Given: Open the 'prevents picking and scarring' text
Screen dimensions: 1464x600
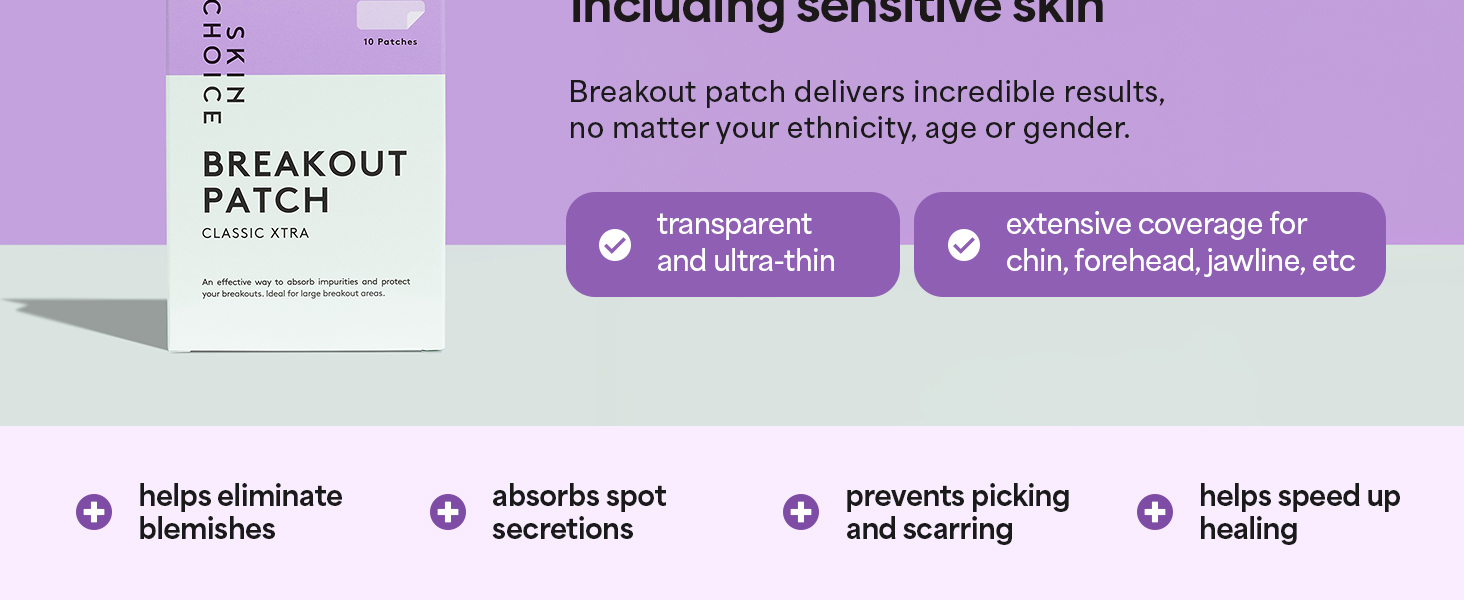Looking at the screenshot, I should click(x=957, y=512).
